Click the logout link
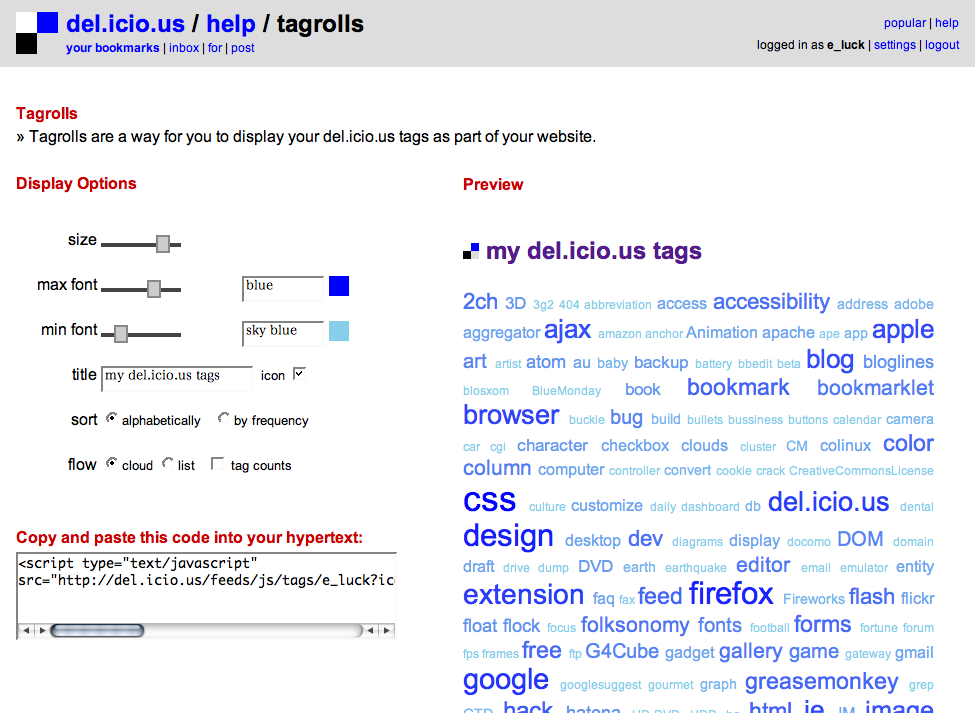 tap(942, 45)
